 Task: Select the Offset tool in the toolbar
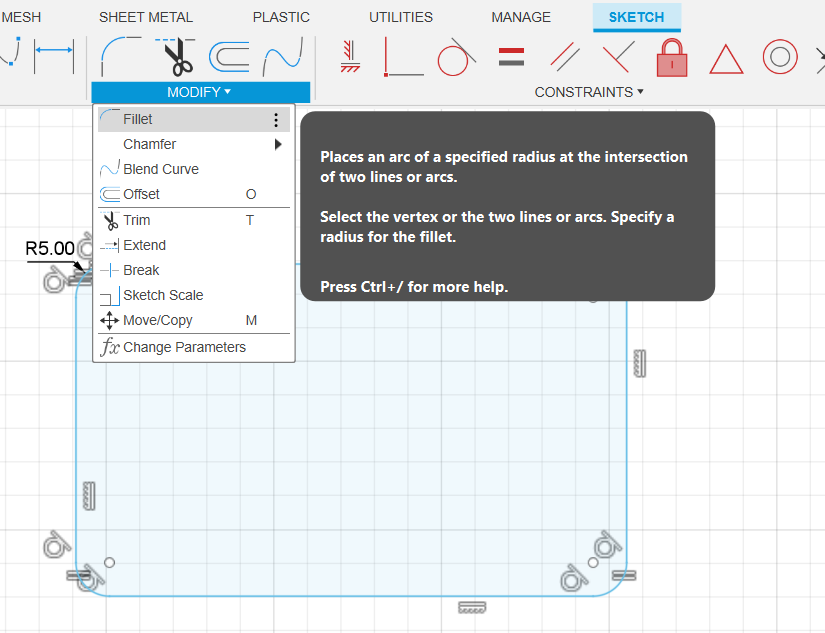click(229, 57)
